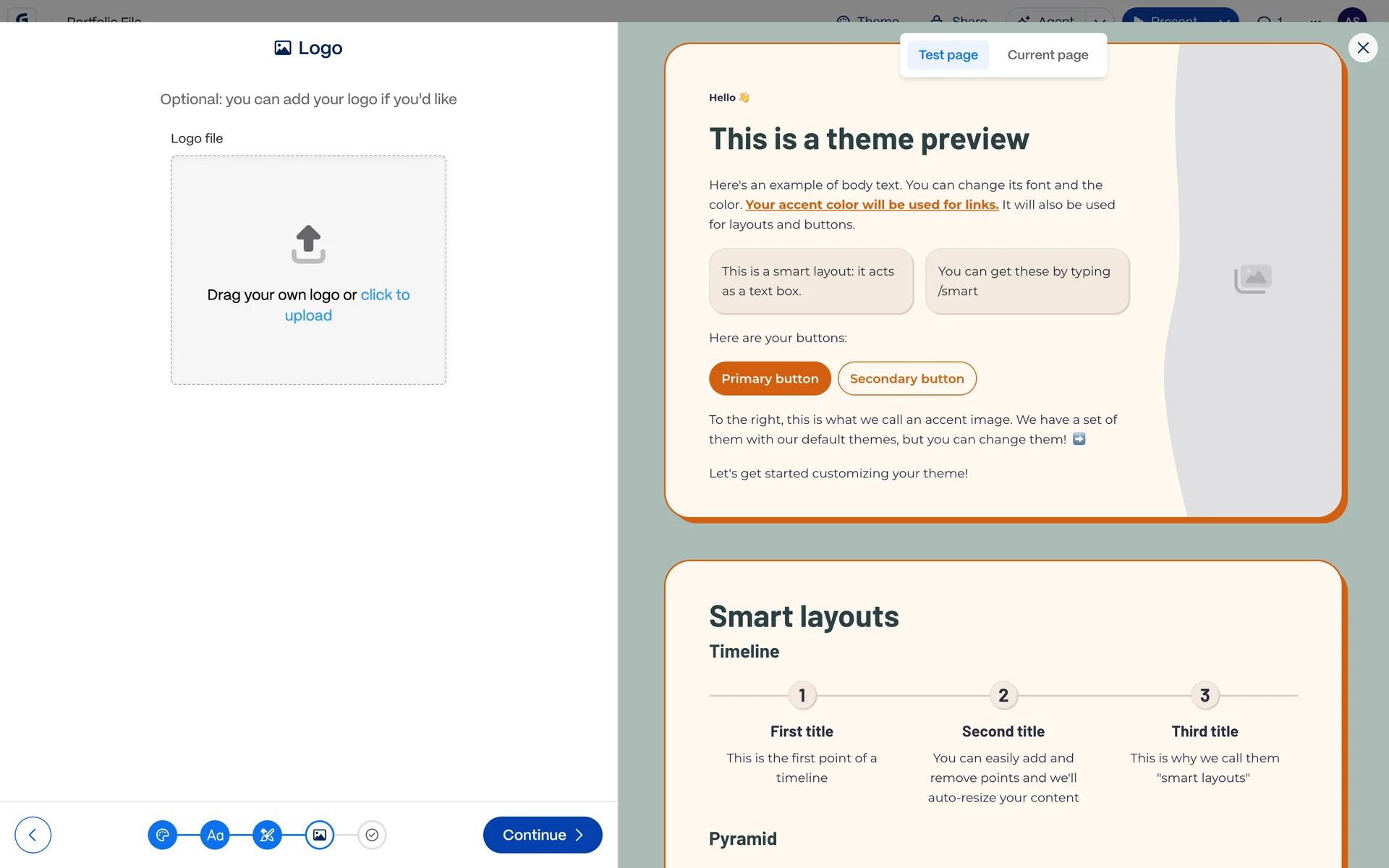Go to the fonts (Aa) step
The width and height of the screenshot is (1389, 868).
[215, 835]
